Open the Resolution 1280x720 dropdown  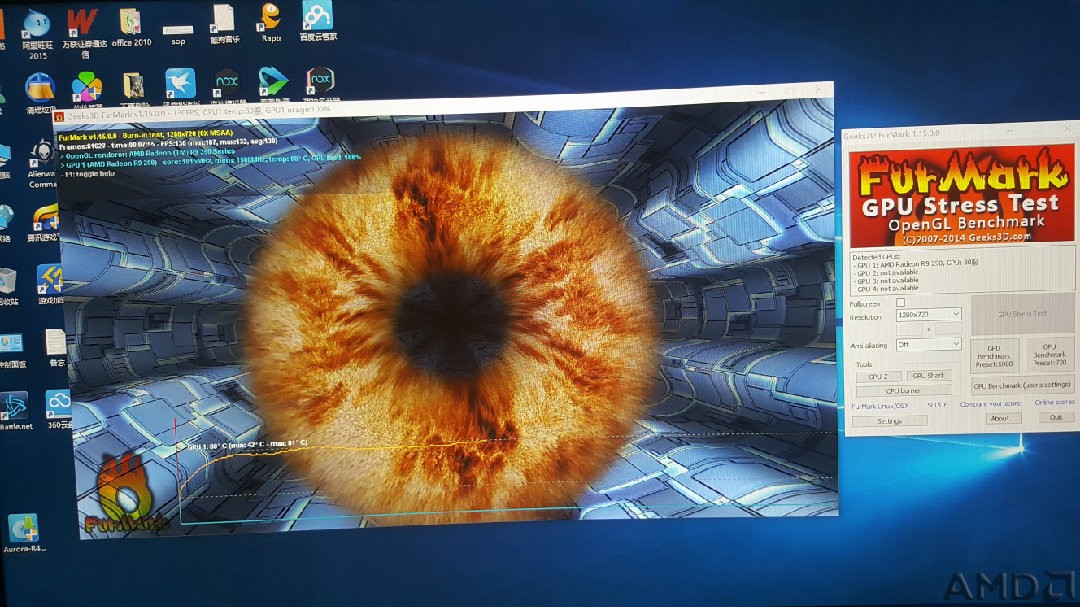pos(928,314)
